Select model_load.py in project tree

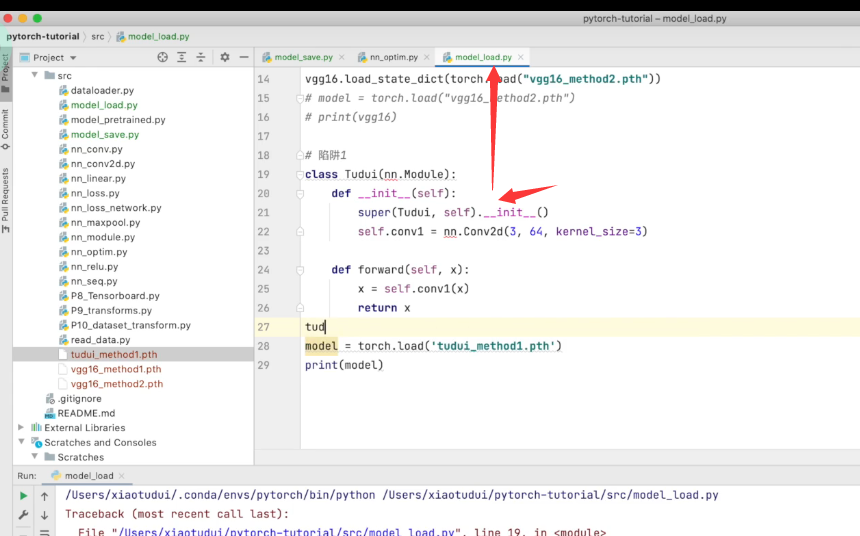click(x=104, y=105)
